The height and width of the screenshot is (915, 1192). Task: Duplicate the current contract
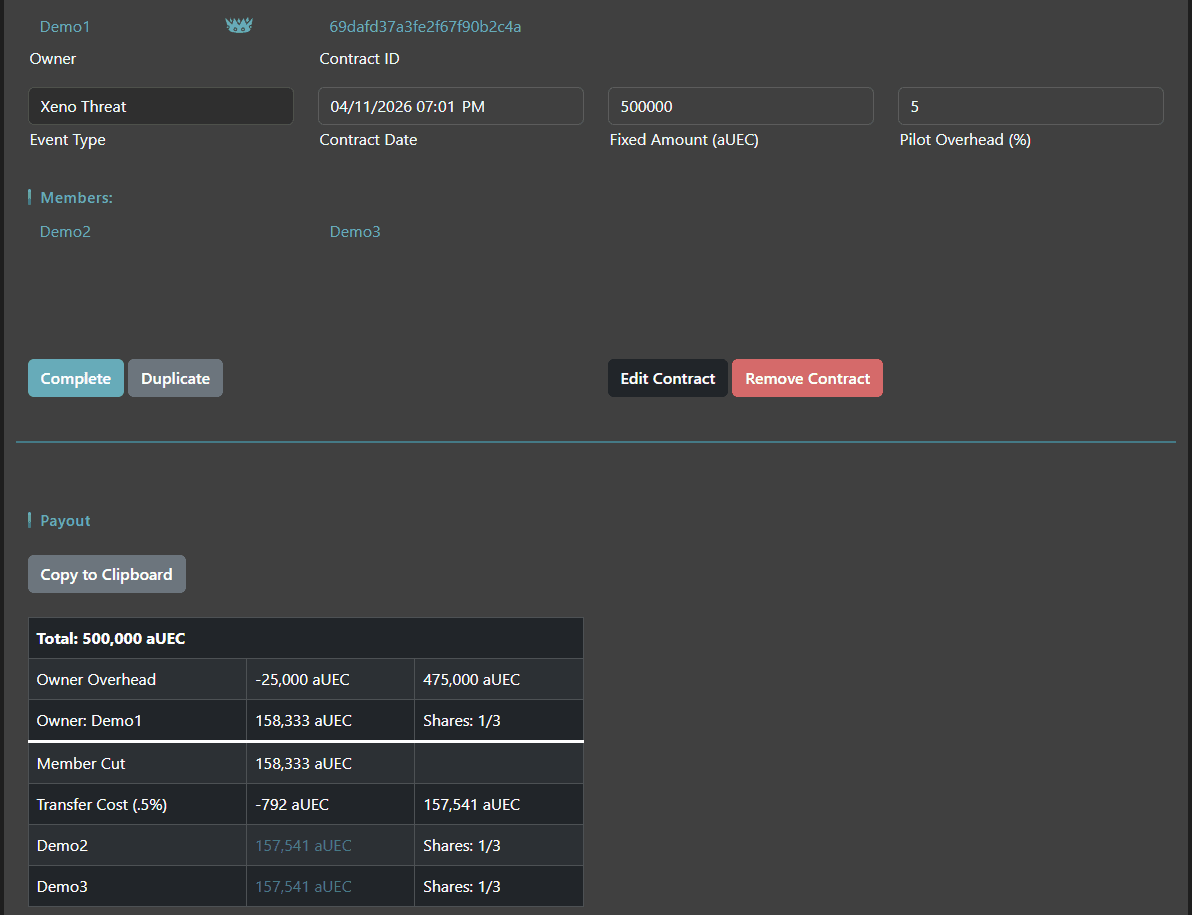(x=175, y=378)
